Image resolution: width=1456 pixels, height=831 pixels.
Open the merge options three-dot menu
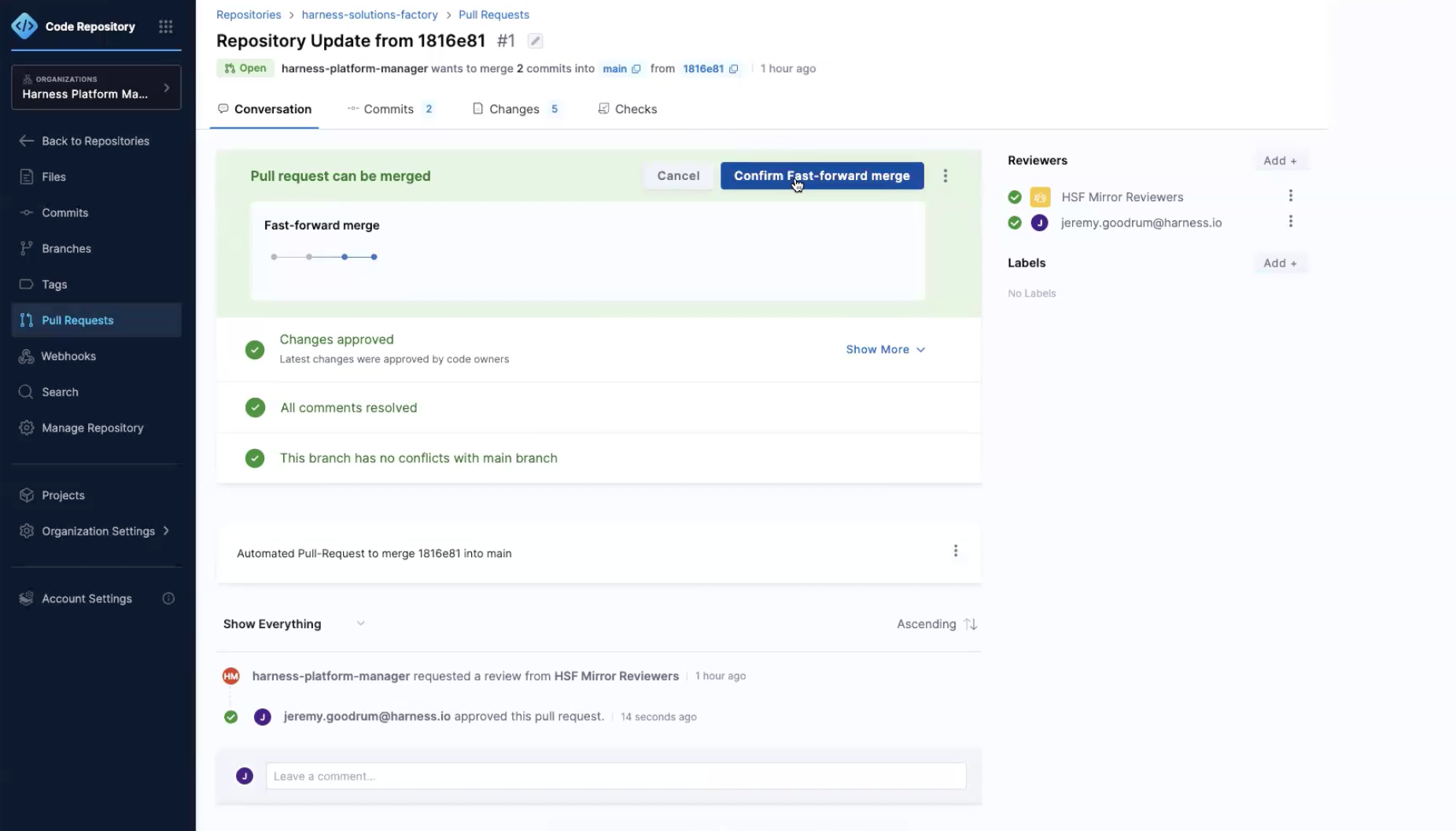click(945, 176)
